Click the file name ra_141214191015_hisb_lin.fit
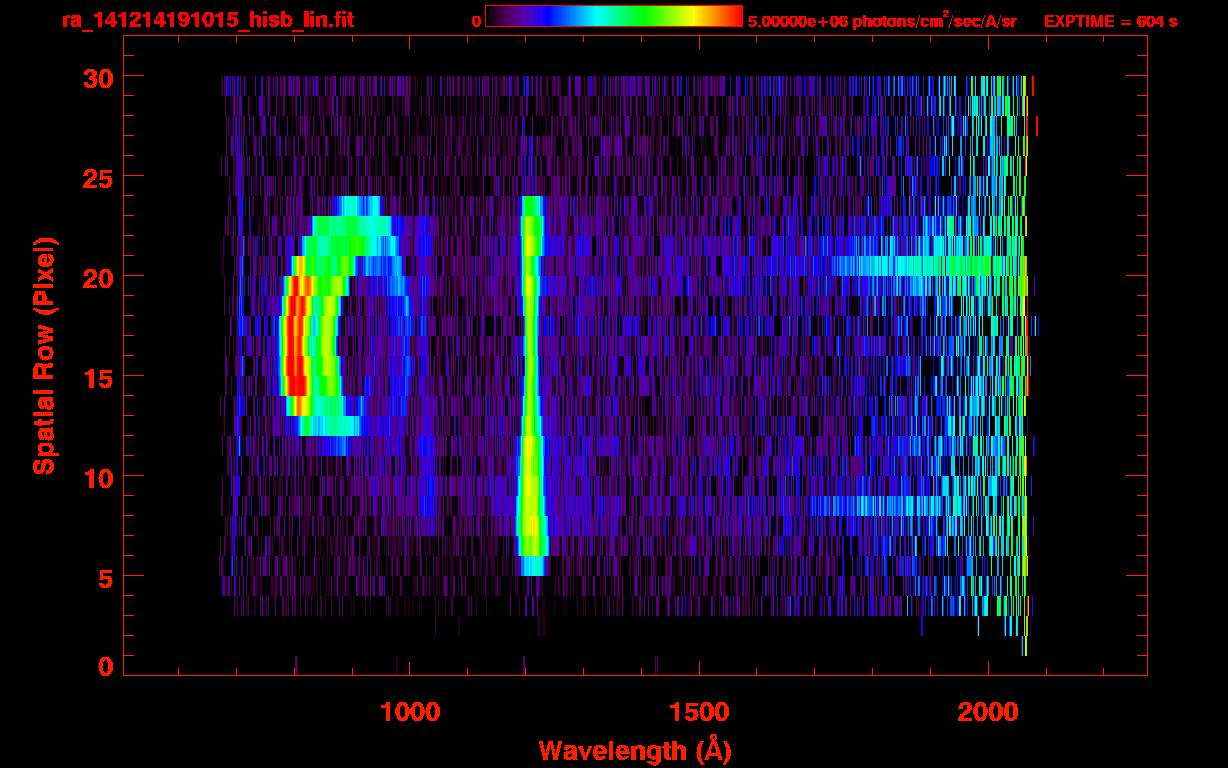The height and width of the screenshot is (768, 1228). coord(207,20)
